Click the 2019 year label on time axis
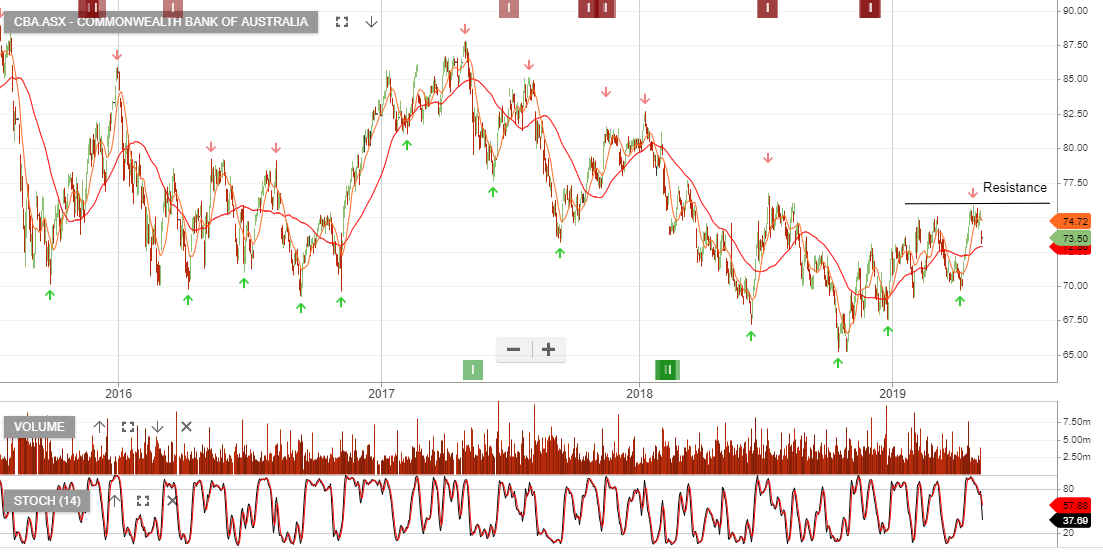 tap(892, 392)
